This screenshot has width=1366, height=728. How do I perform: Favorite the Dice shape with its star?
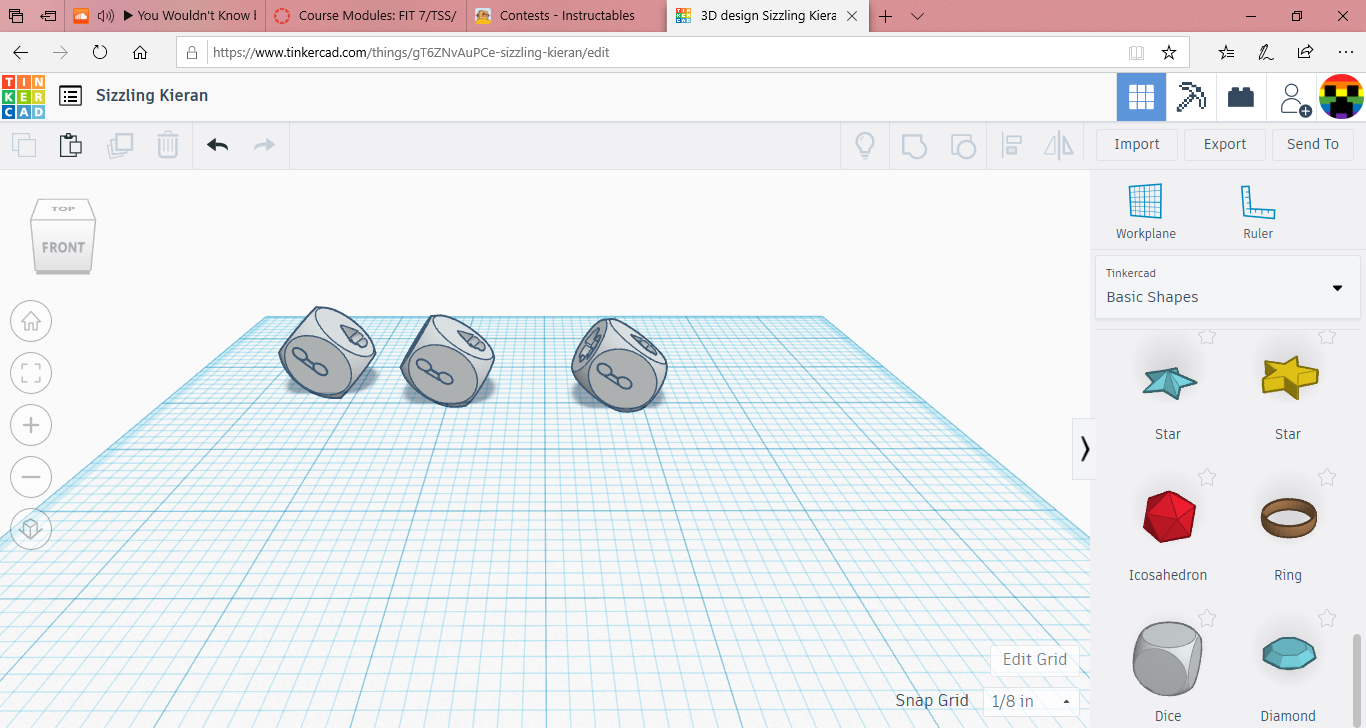1207,619
